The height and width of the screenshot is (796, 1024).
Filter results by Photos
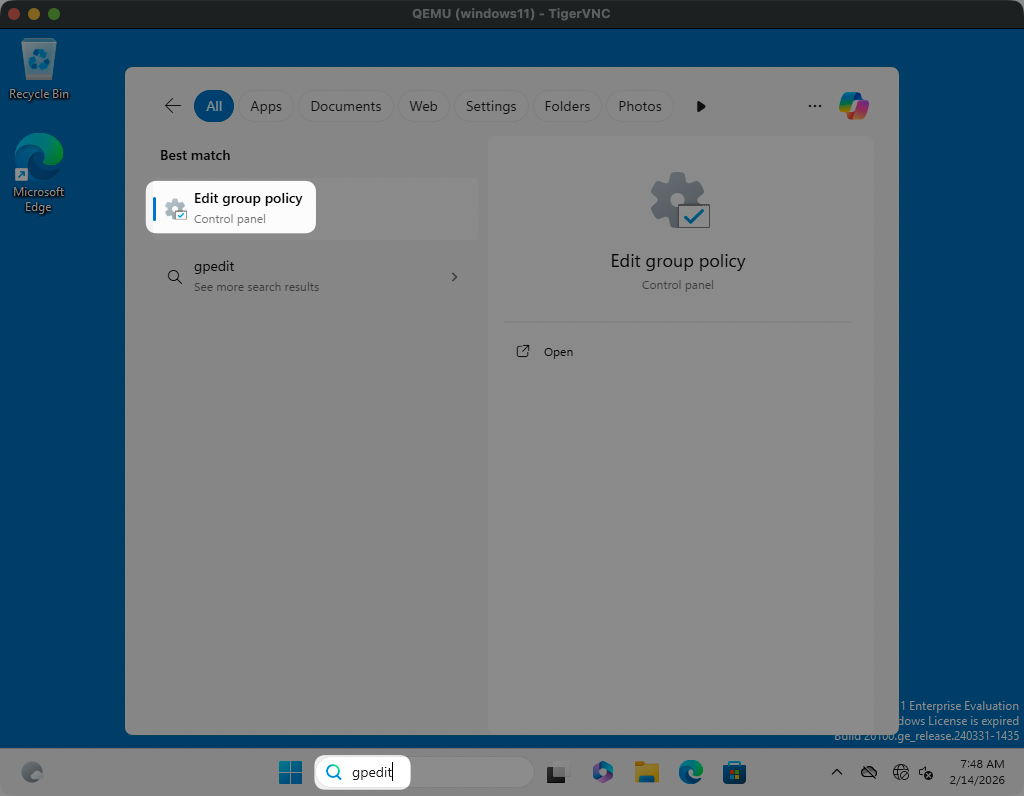[640, 106]
